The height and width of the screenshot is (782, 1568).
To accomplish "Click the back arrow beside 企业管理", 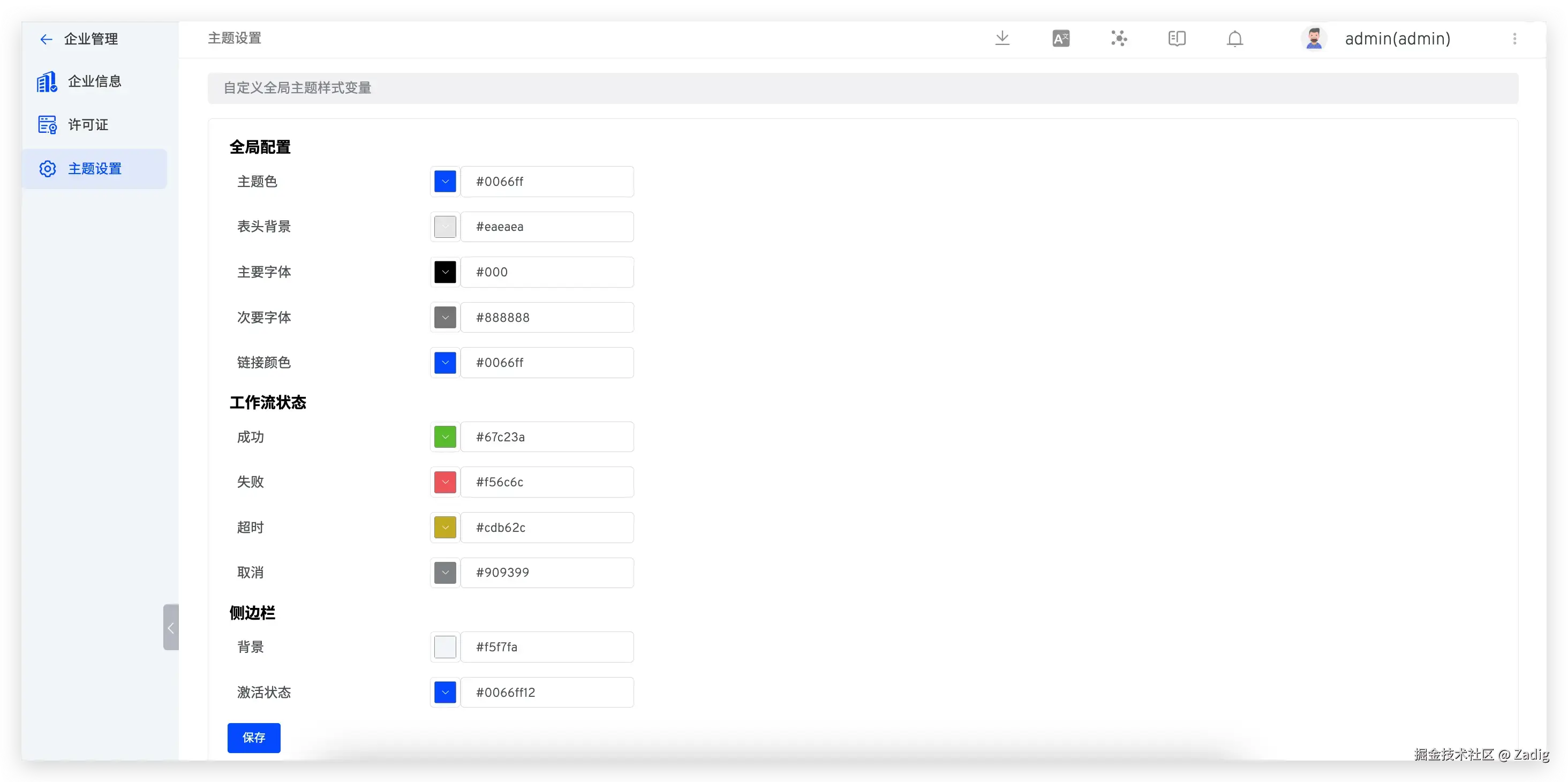I will click(46, 40).
